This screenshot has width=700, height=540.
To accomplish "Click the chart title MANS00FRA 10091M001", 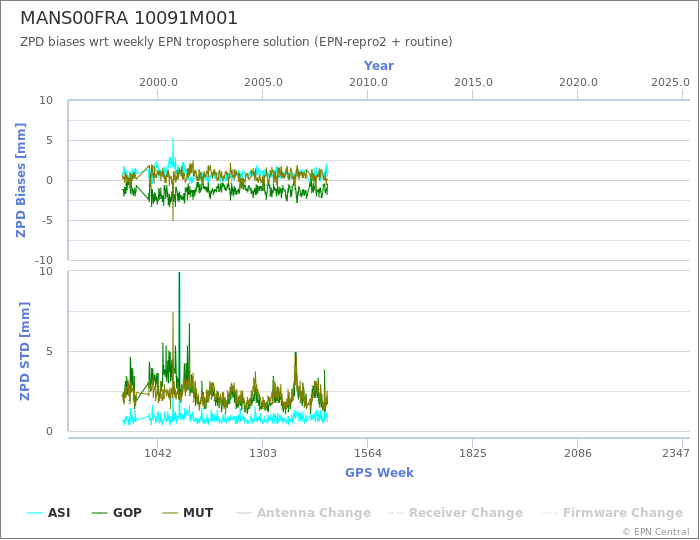I will point(129,18).
